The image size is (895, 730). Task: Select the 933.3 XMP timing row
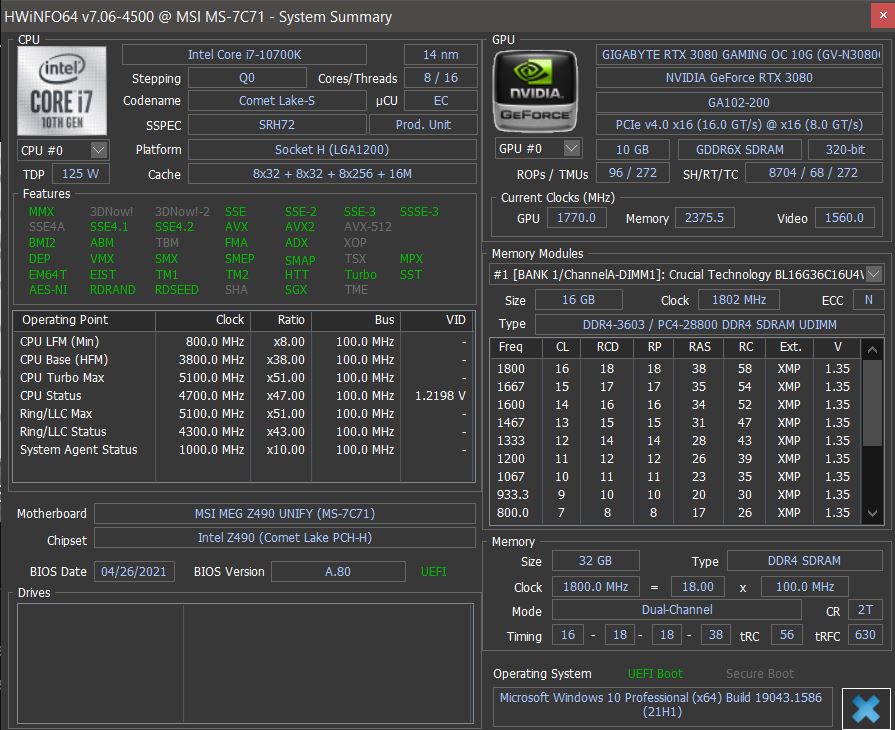pos(676,495)
